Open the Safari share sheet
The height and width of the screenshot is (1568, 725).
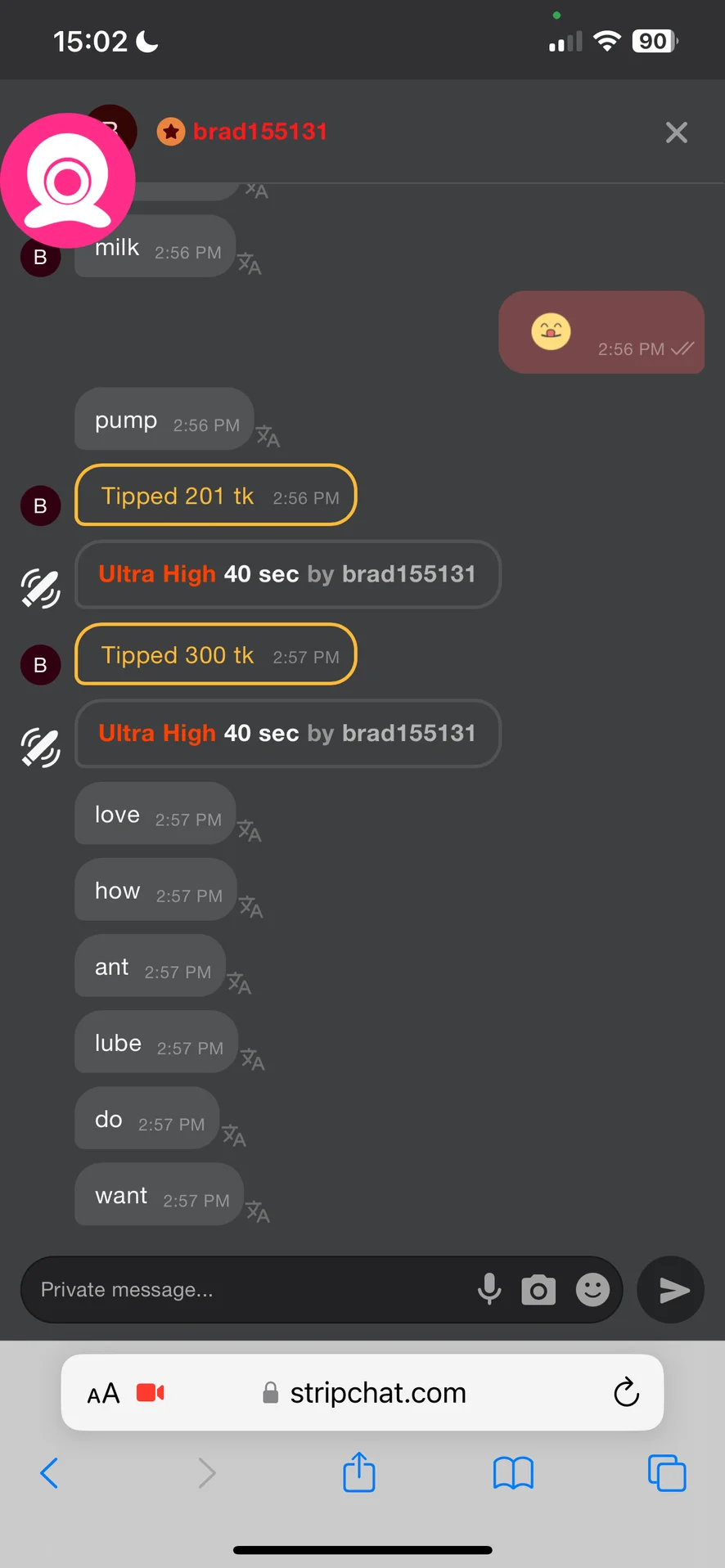359,1472
